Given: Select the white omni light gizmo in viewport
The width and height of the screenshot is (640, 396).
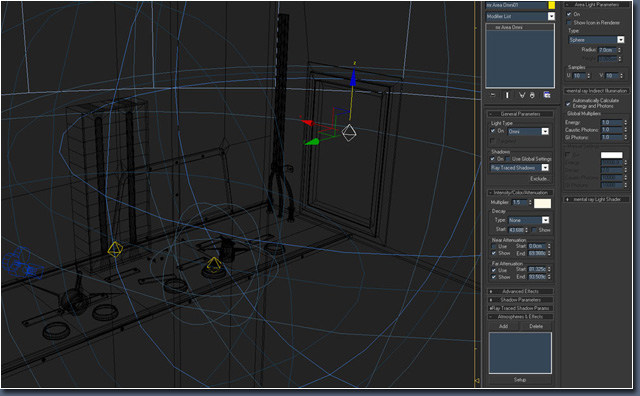Looking at the screenshot, I should click(x=349, y=133).
